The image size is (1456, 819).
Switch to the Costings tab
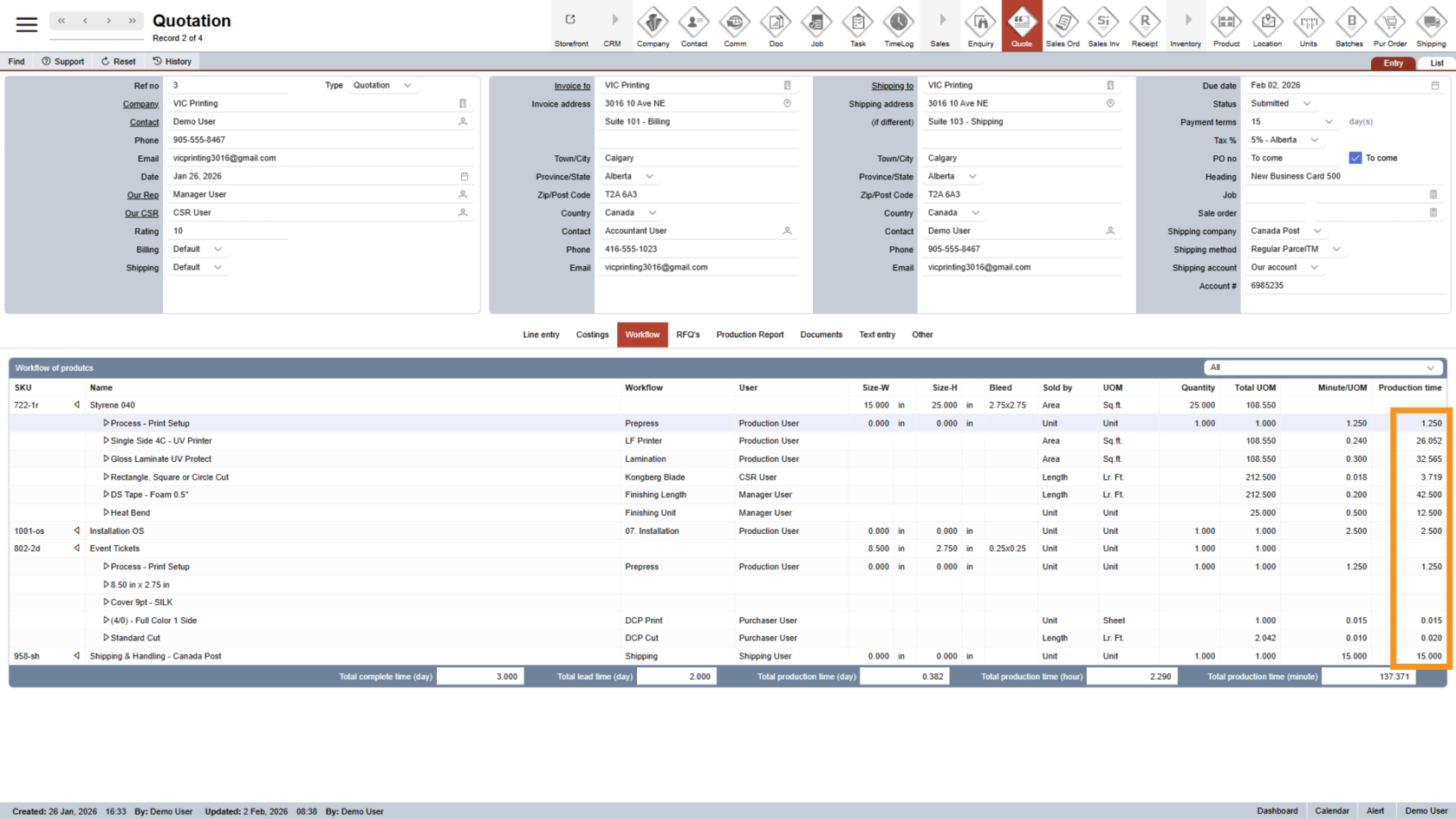coord(592,335)
